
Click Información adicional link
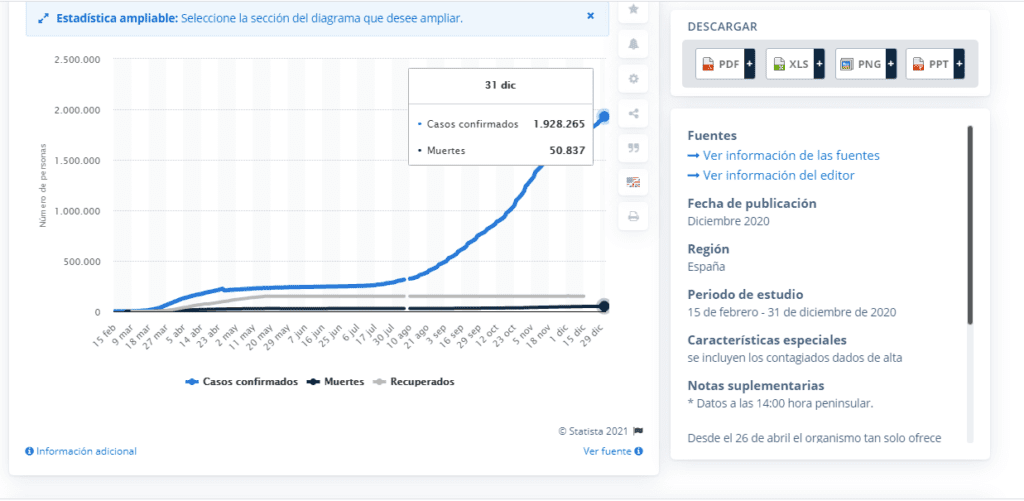(x=81, y=451)
